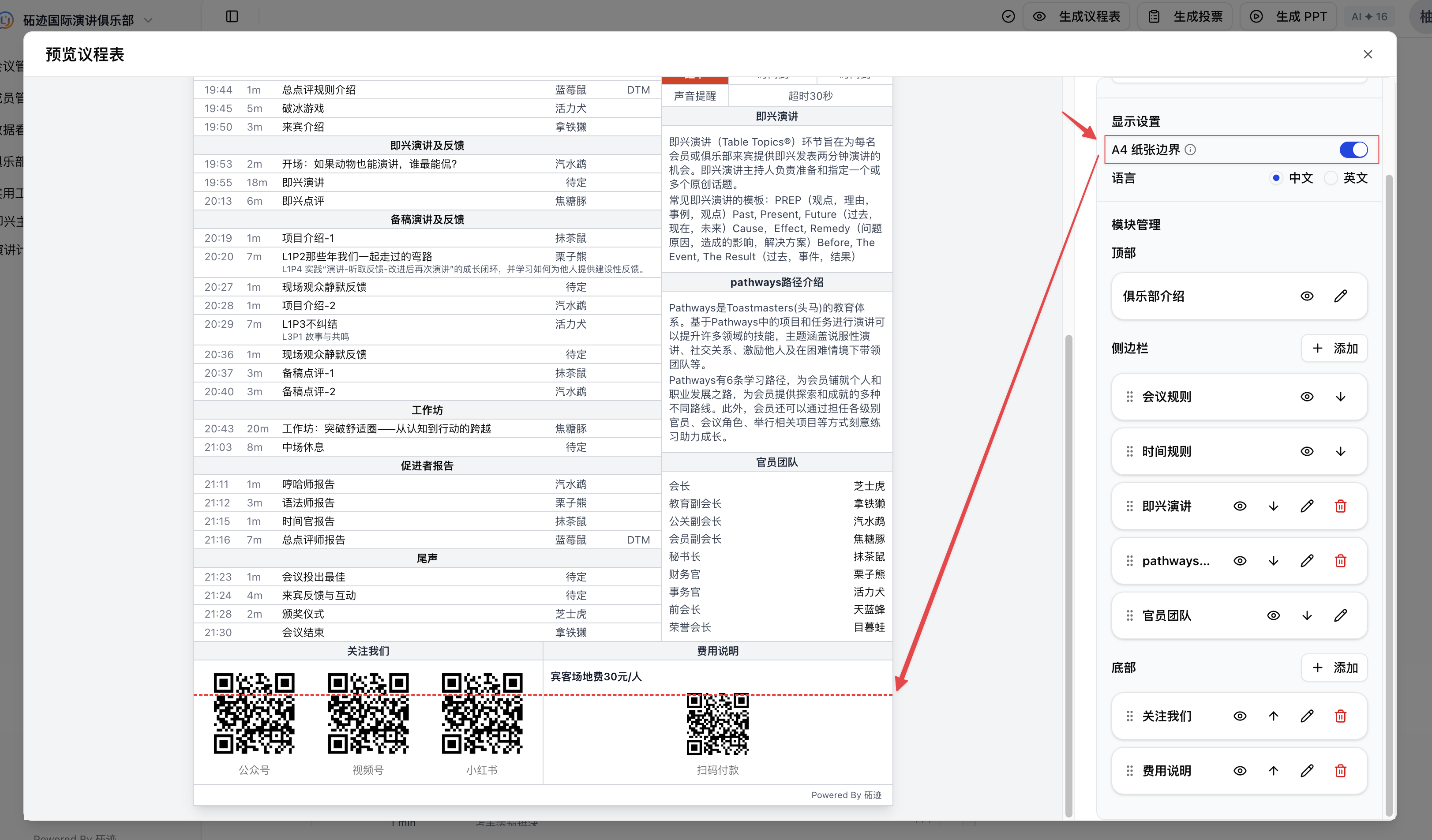Click the 中场休息 agenda item
Viewport: 1432px width, 840px height.
click(303, 447)
